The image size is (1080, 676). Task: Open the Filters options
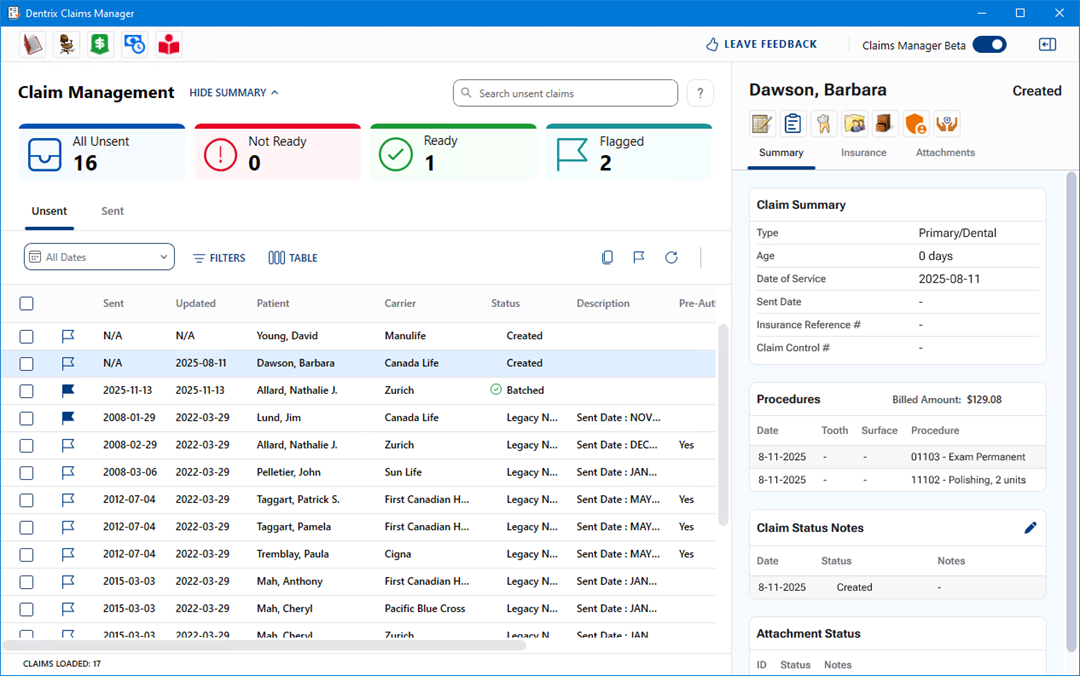(x=219, y=258)
